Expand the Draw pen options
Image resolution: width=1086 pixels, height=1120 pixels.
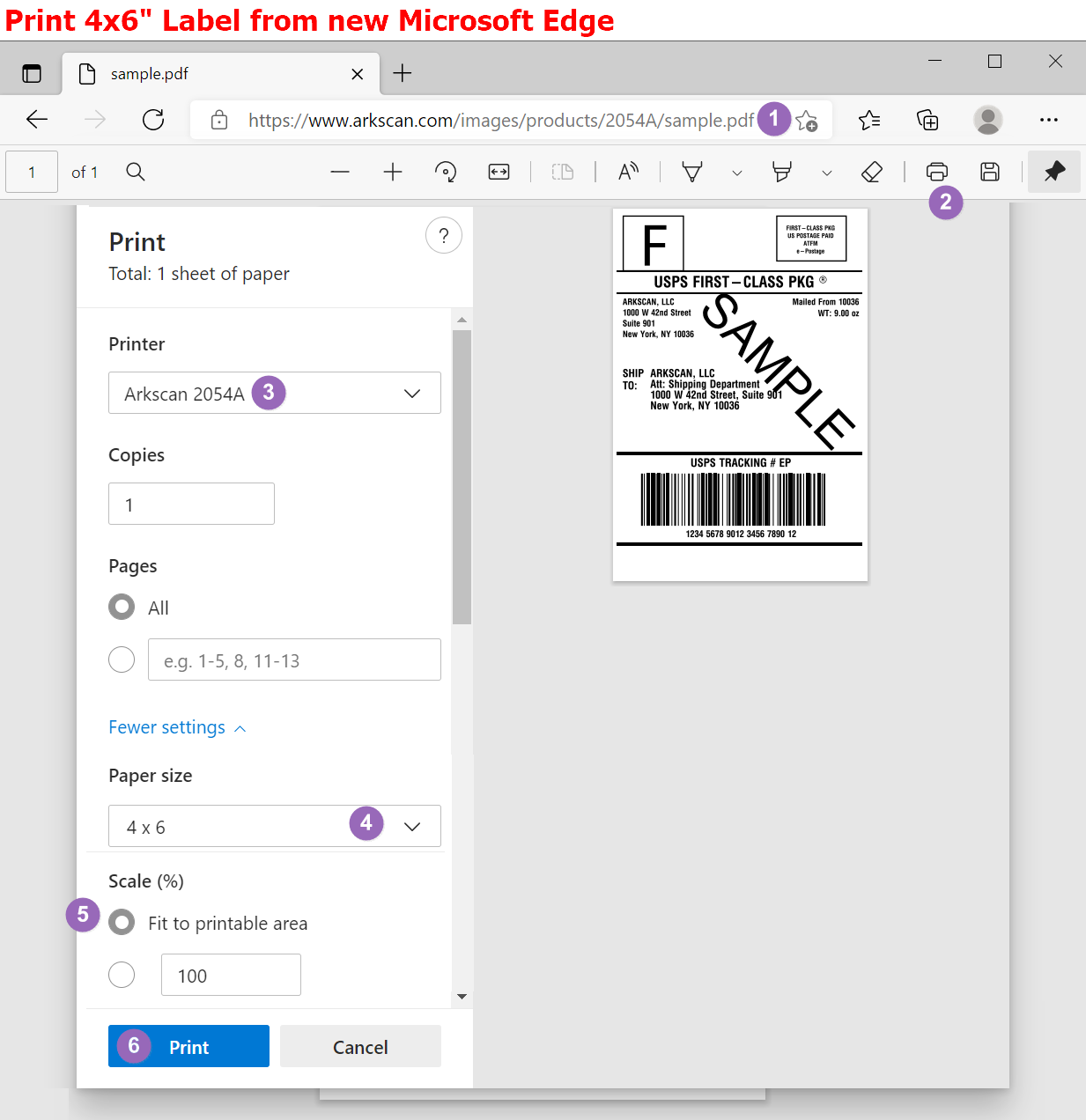point(737,173)
